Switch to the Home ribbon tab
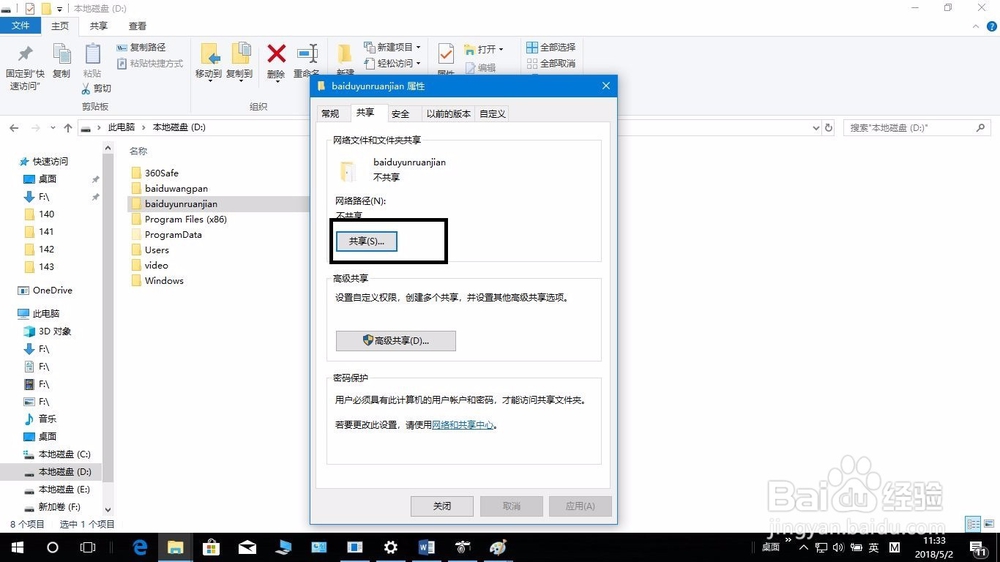Viewport: 1000px width, 562px height. point(60,26)
